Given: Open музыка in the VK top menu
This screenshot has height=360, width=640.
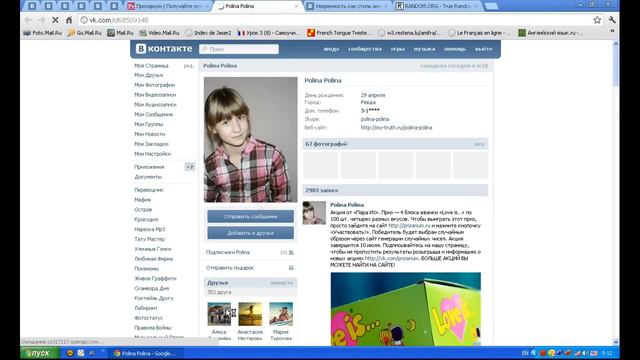Looking at the screenshot, I should 424,49.
